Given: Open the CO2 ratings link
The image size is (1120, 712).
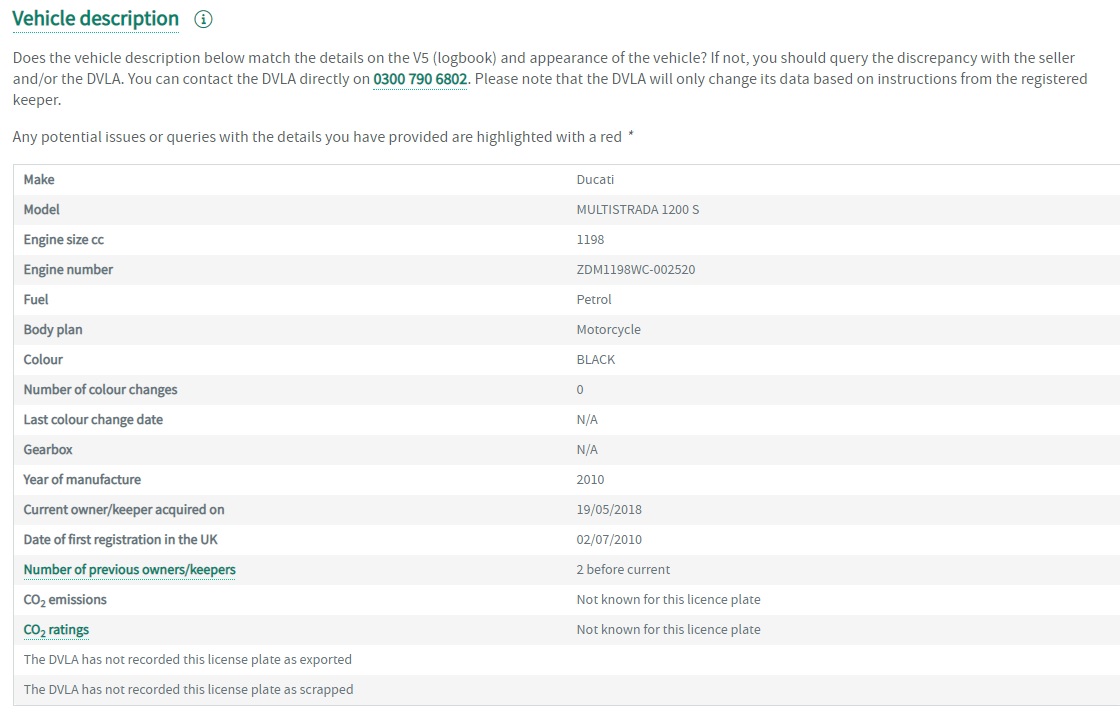Looking at the screenshot, I should 56,630.
